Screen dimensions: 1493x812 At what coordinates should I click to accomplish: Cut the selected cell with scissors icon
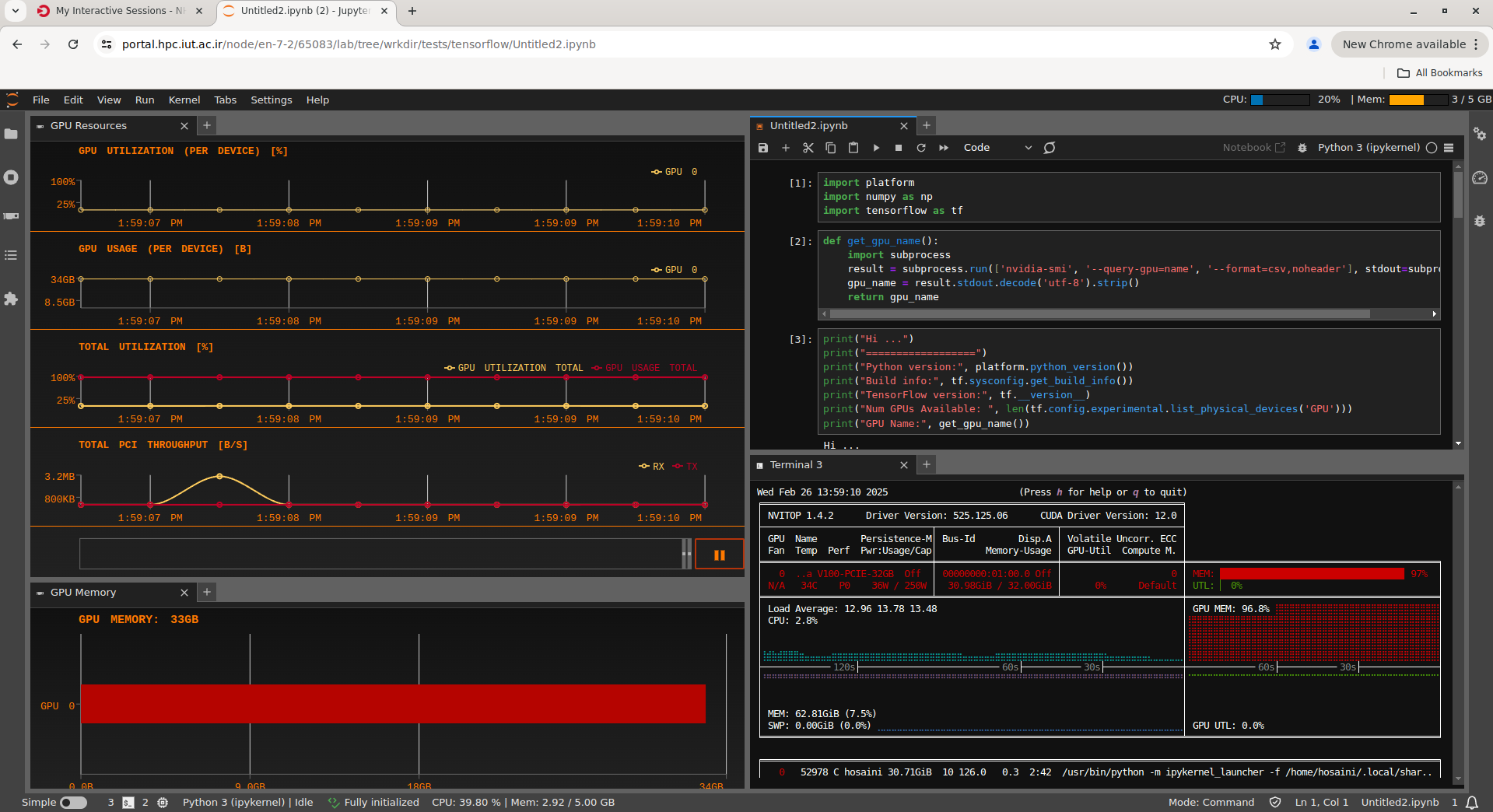pyautogui.click(x=808, y=148)
